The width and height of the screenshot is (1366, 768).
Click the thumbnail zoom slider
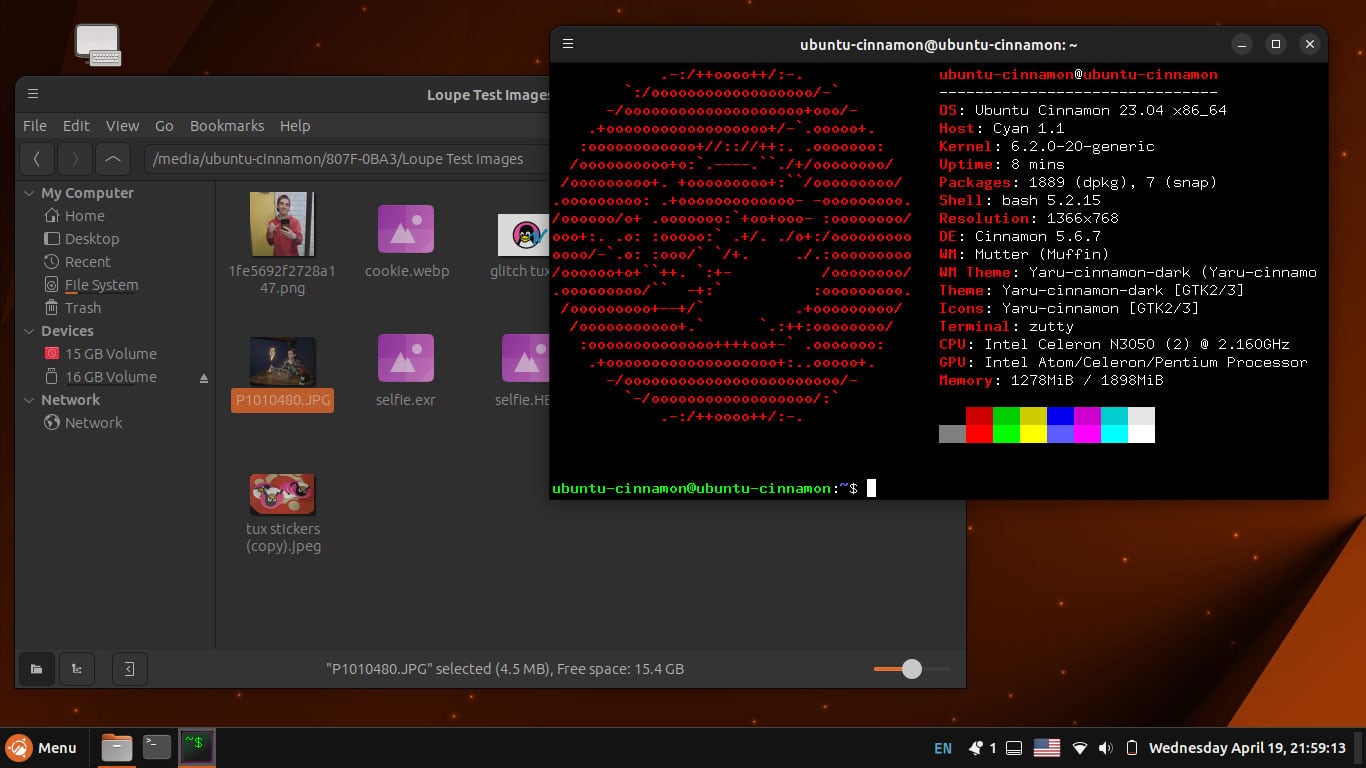911,668
